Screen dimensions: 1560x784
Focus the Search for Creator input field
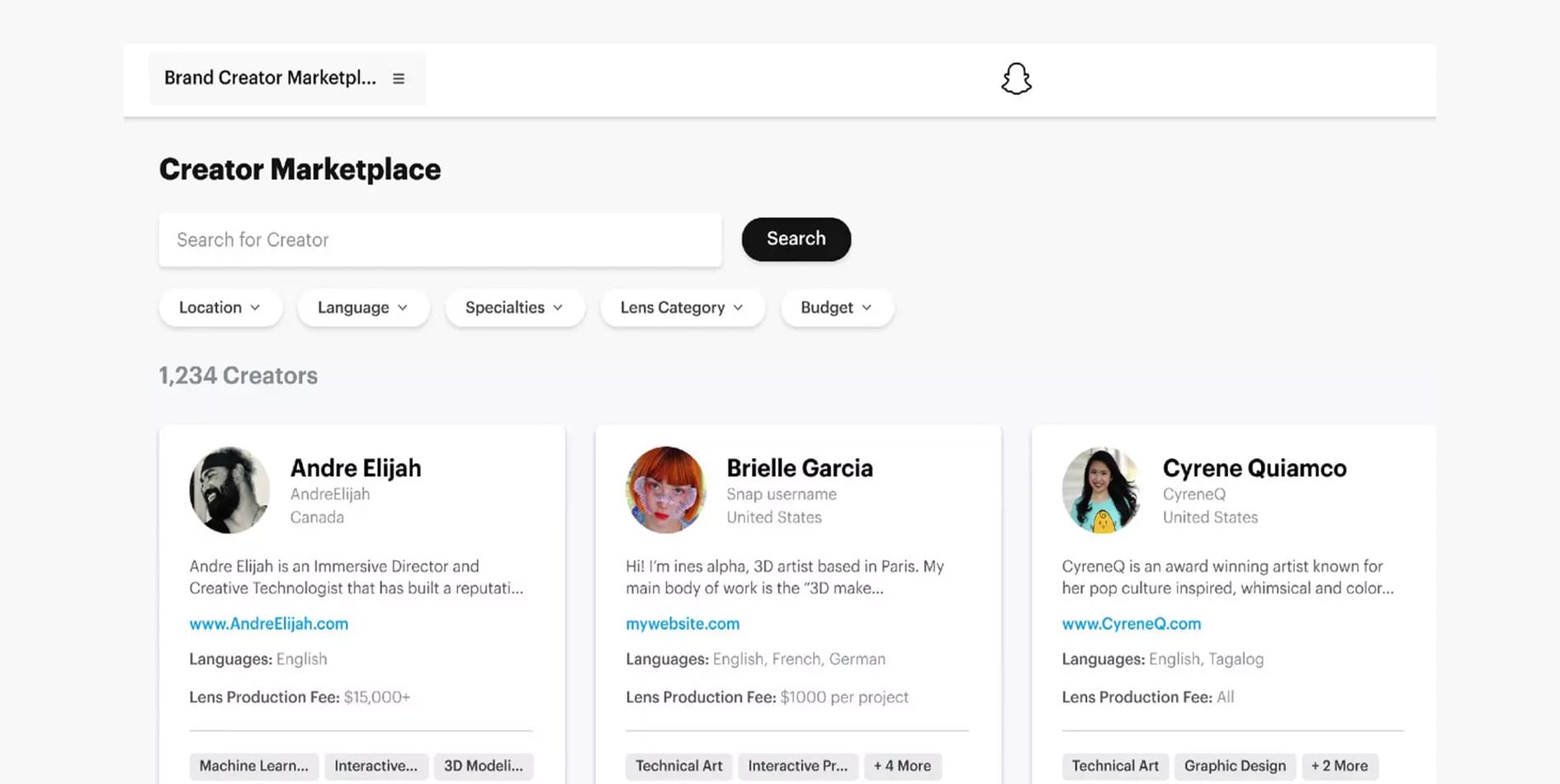[x=440, y=240]
